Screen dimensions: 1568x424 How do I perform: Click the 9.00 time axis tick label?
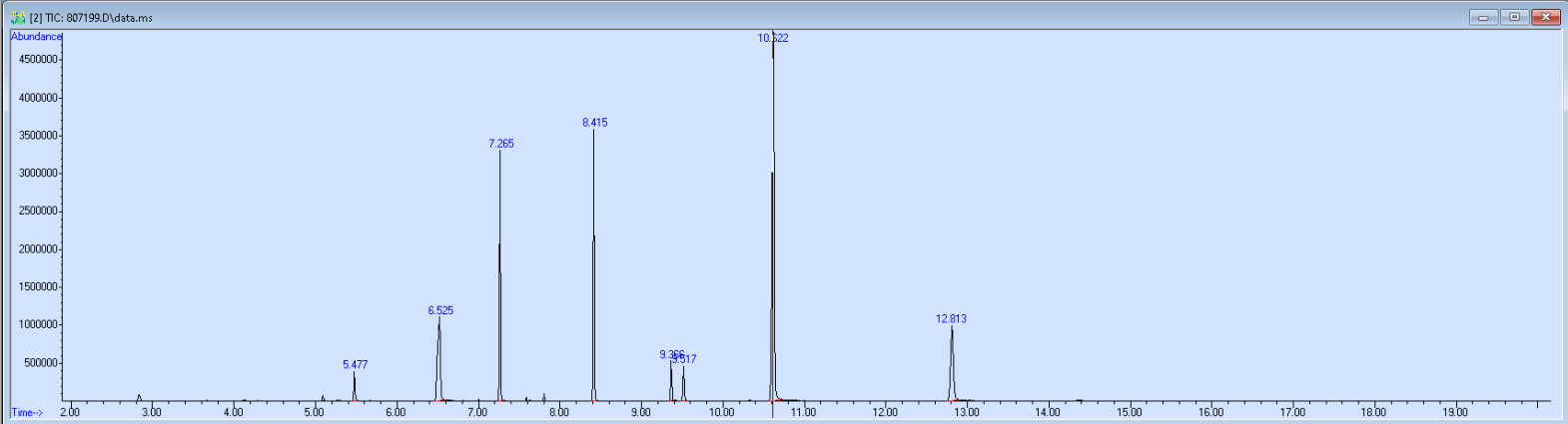coord(640,412)
